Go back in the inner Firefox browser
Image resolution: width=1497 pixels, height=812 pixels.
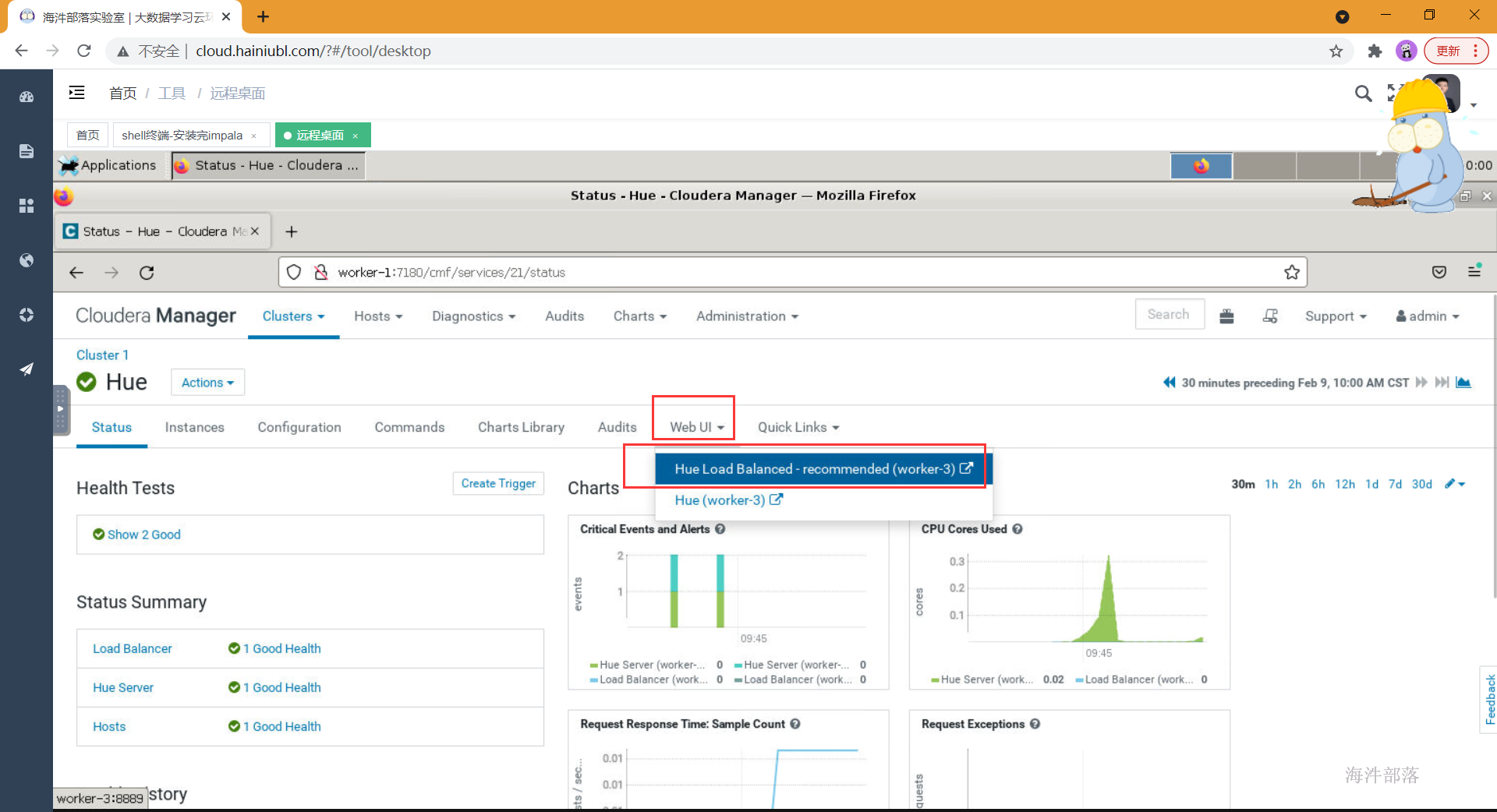click(x=76, y=273)
